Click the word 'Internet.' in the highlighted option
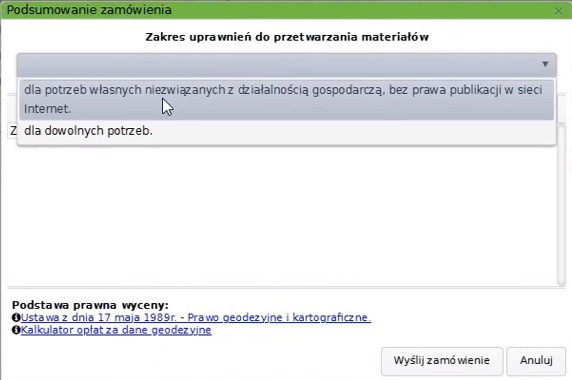This screenshot has height=380, width=572. (47, 109)
